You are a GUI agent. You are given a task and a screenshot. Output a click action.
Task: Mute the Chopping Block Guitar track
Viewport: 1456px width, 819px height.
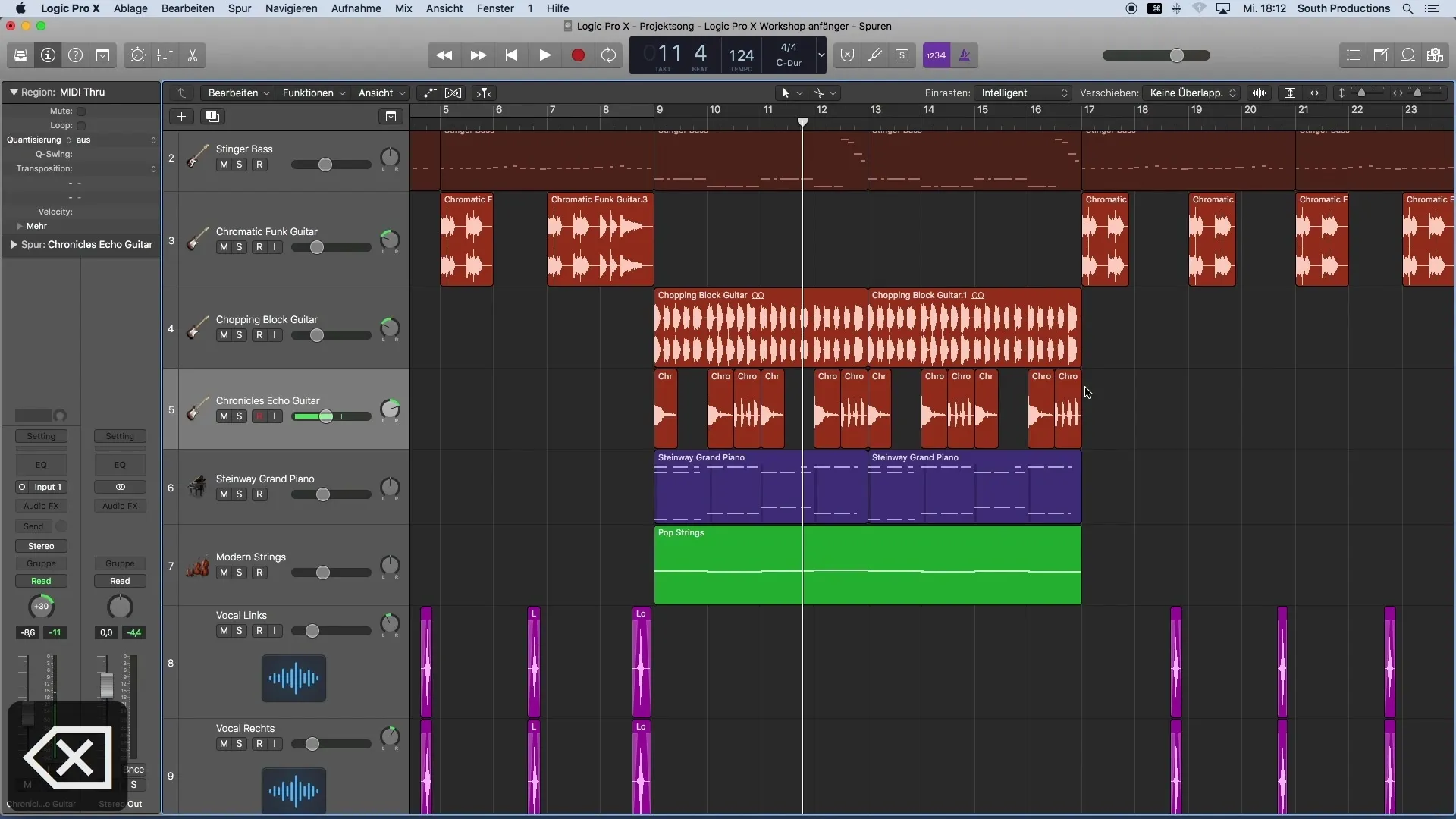pos(222,335)
